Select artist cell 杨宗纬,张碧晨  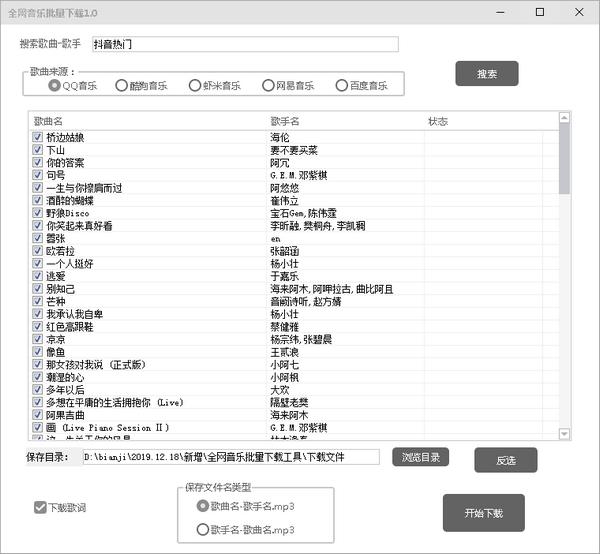tap(301, 339)
